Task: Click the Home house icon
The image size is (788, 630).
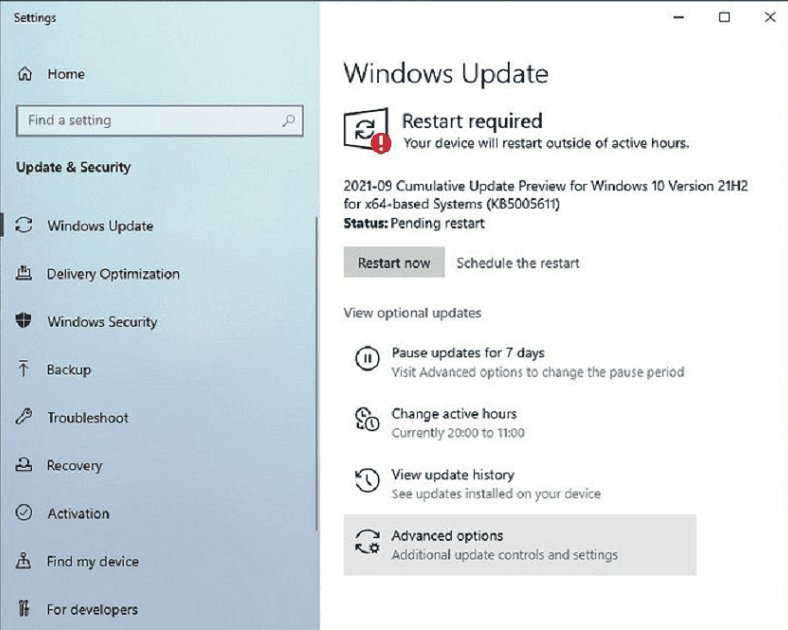Action: point(25,74)
